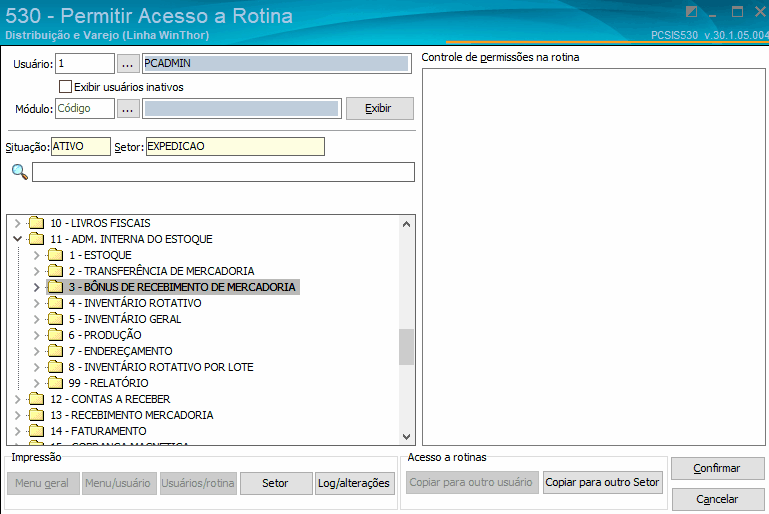Image resolution: width=769 pixels, height=514 pixels.
Task: Enable Exibir usuários inativos checkbox
Action: [65, 87]
